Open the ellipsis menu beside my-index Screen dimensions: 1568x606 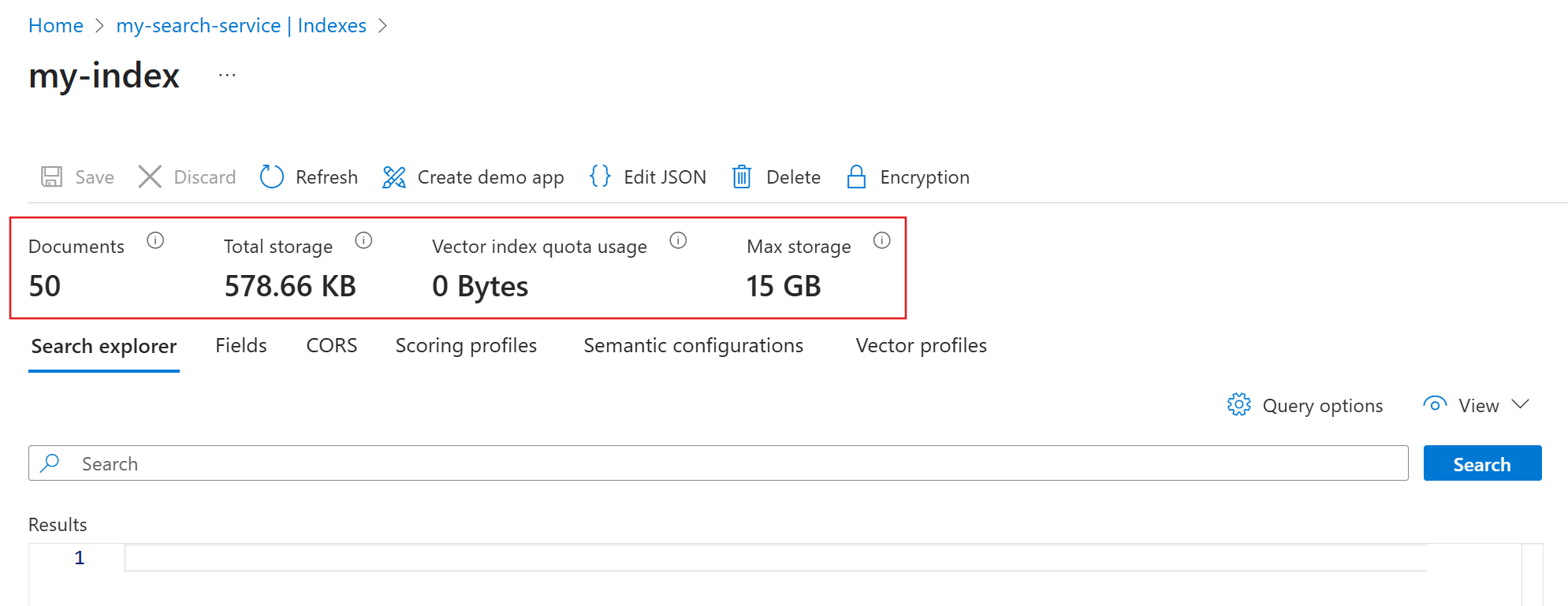click(x=227, y=76)
